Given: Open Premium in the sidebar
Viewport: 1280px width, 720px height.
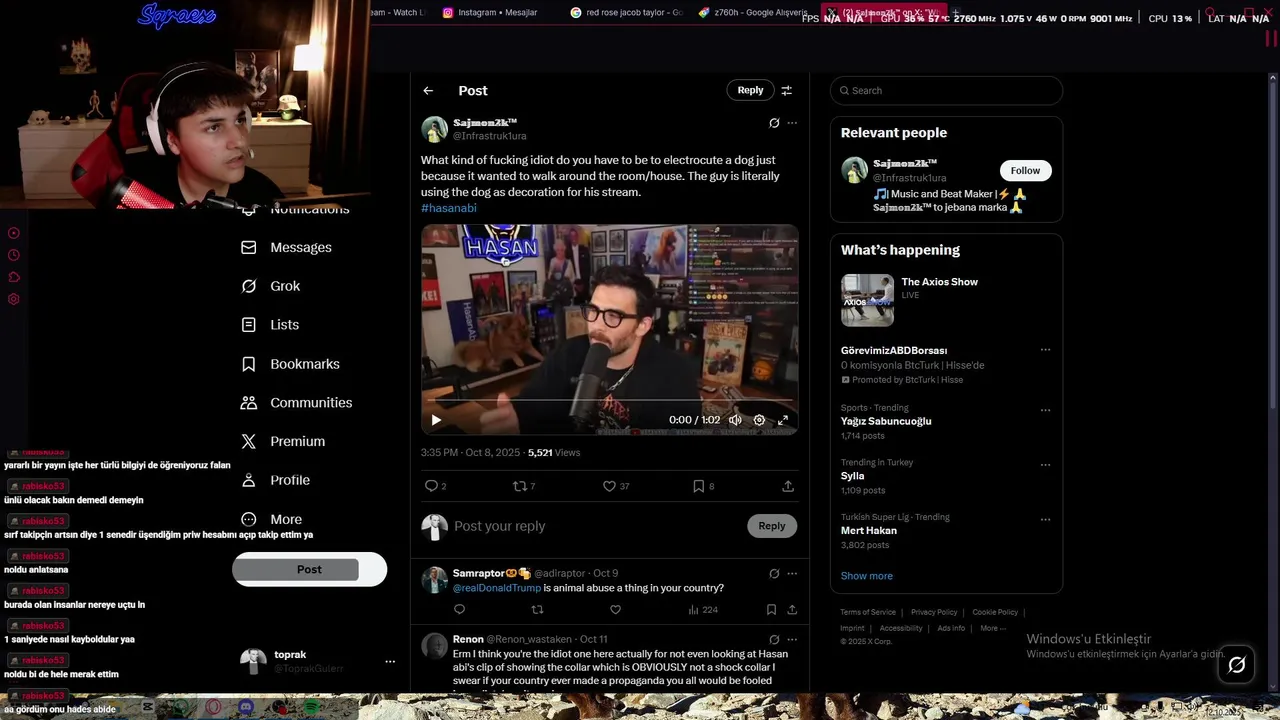Looking at the screenshot, I should 283,441.
